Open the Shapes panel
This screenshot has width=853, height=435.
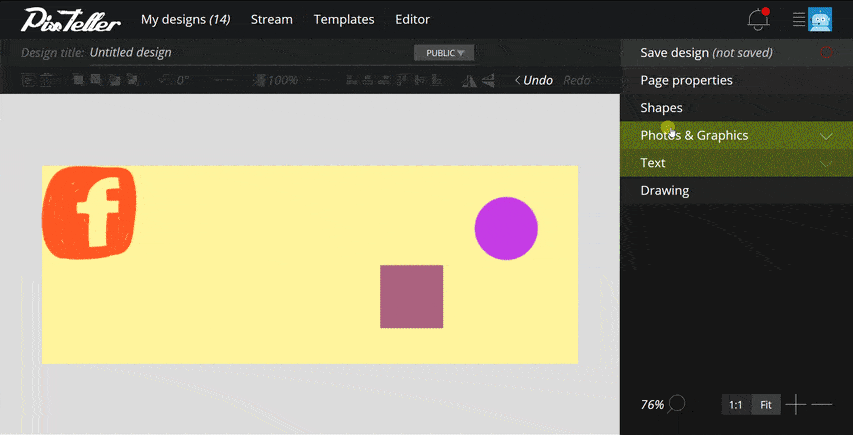click(x=737, y=108)
